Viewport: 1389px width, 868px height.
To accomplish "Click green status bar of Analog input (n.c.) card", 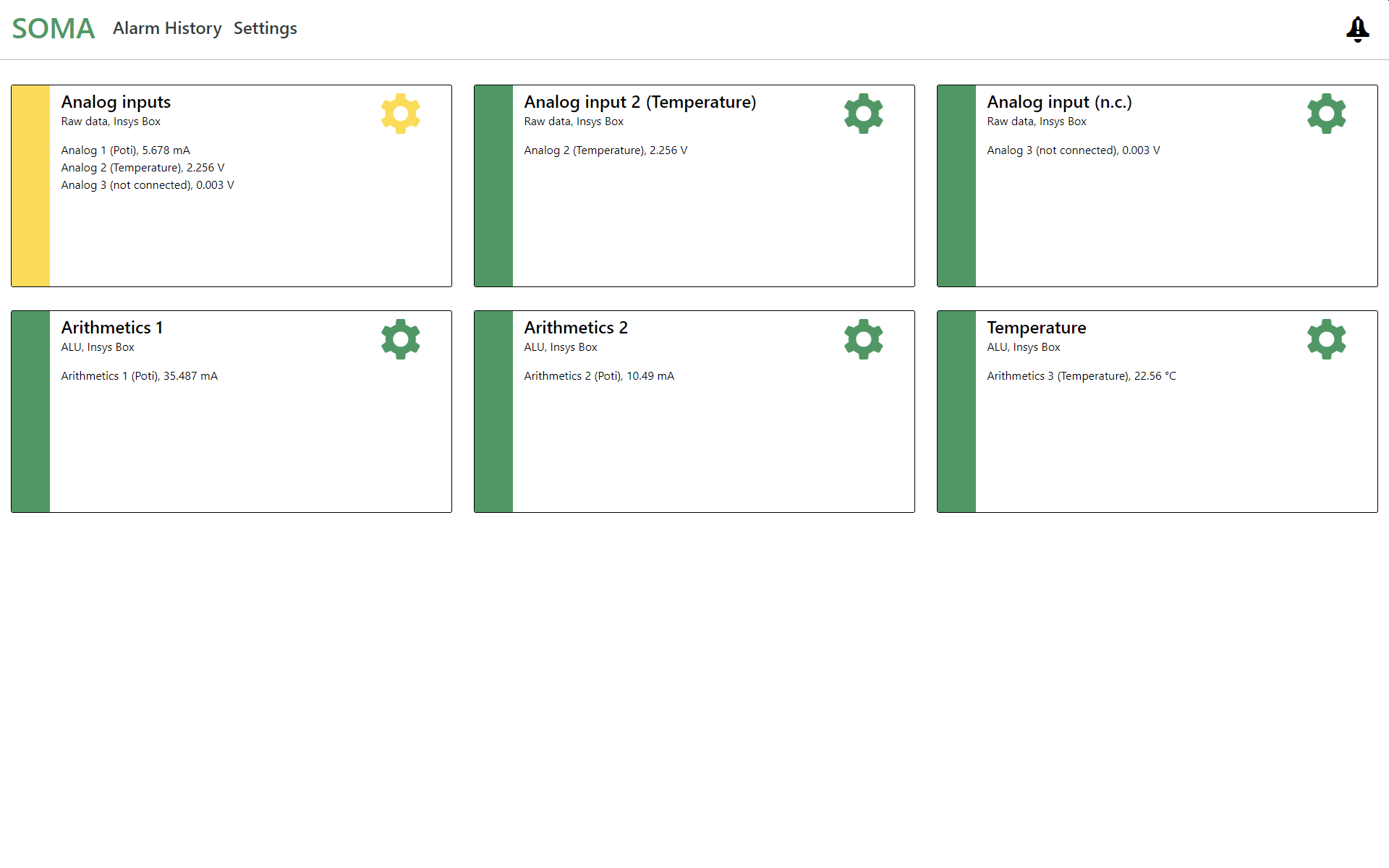I will coord(956,186).
